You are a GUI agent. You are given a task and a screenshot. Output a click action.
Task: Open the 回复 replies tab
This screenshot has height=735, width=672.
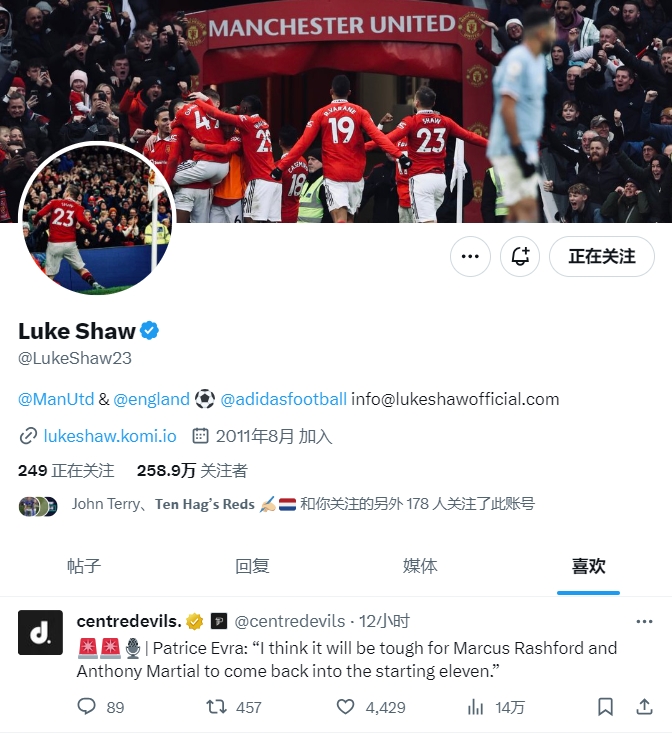[x=252, y=566]
